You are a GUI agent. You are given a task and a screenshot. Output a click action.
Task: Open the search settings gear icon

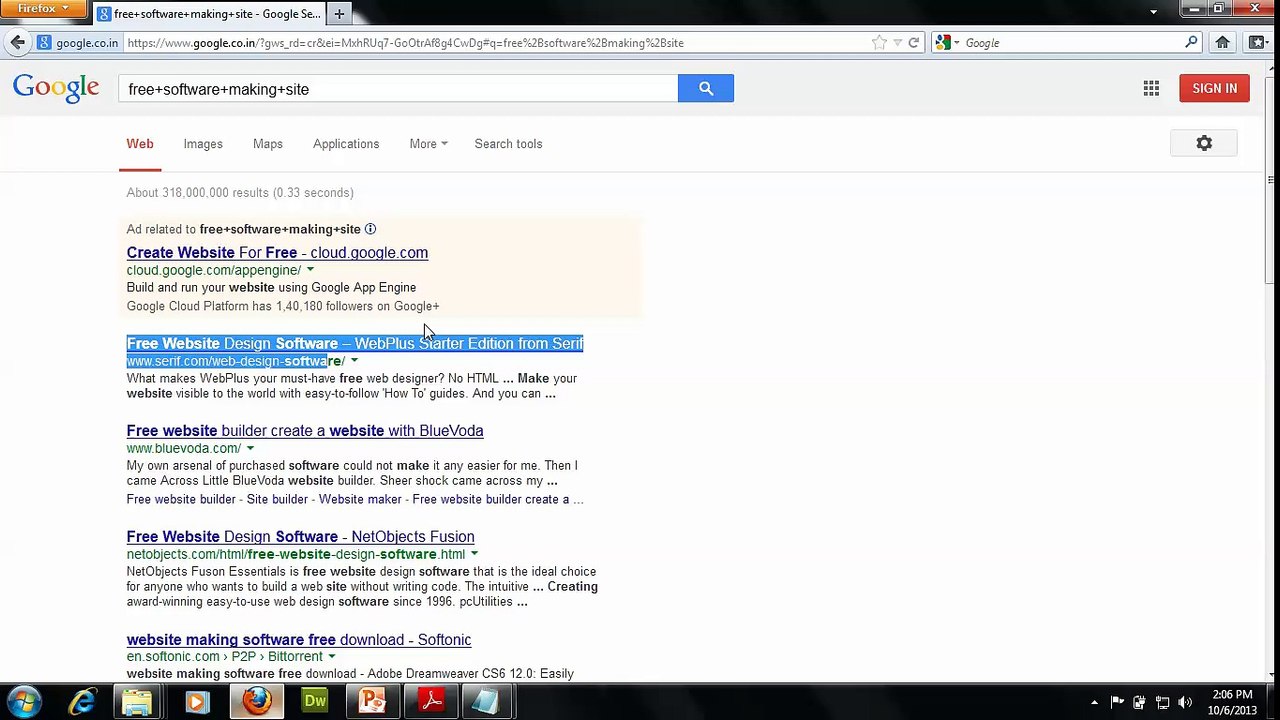1204,144
